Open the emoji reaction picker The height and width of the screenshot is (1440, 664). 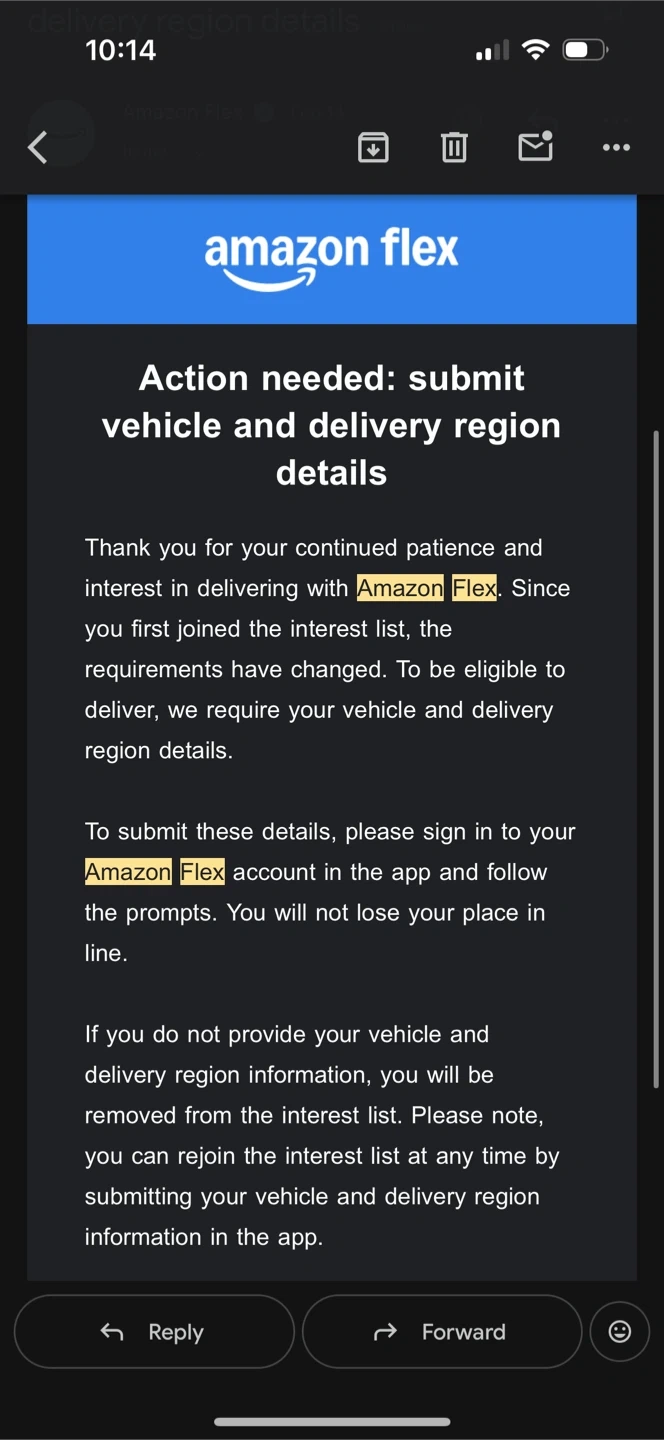(620, 1331)
